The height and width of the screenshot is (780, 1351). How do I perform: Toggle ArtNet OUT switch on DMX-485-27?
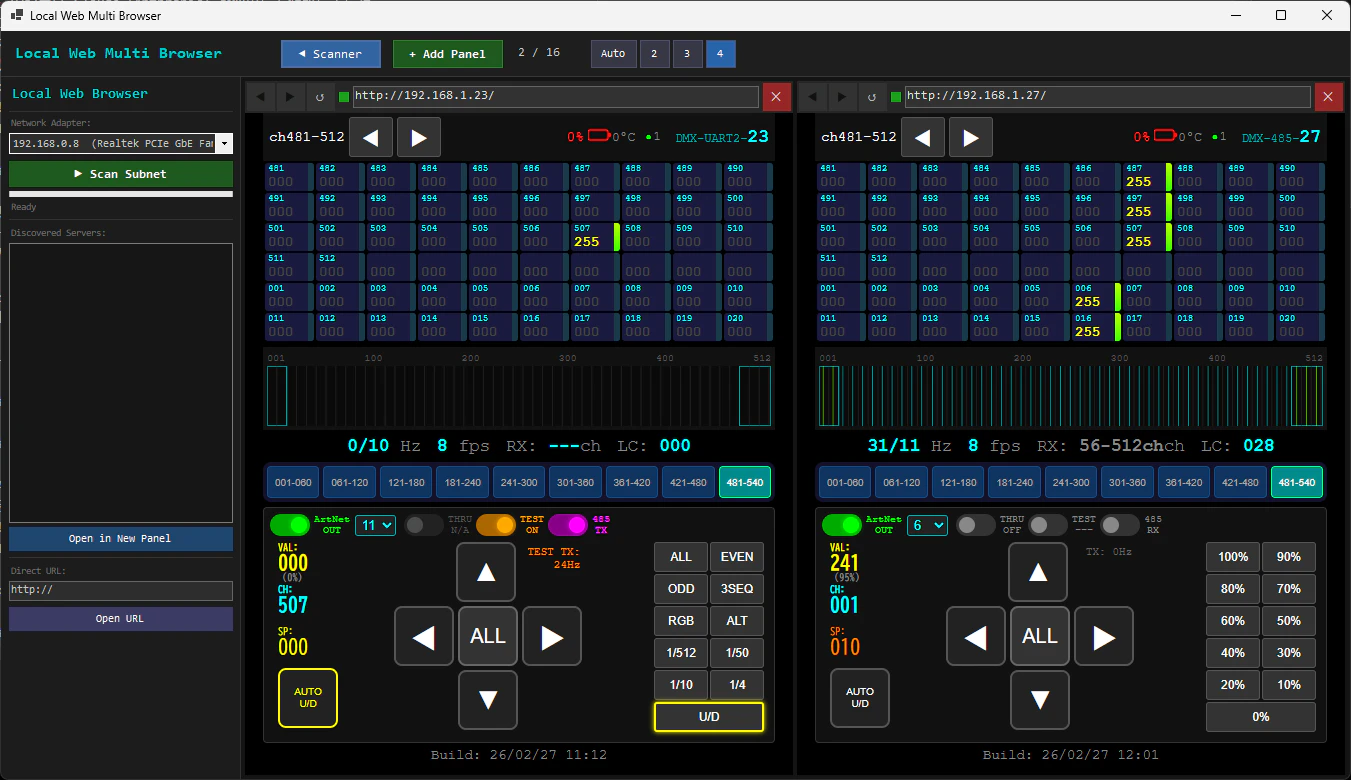[842, 525]
